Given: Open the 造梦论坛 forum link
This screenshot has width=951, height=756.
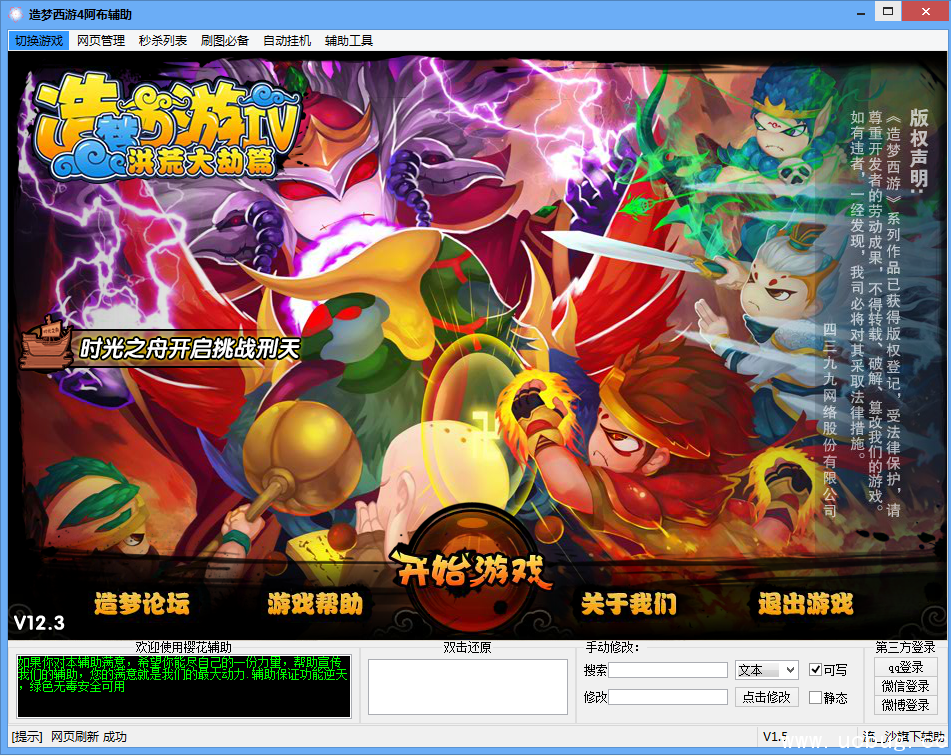Looking at the screenshot, I should [142, 604].
